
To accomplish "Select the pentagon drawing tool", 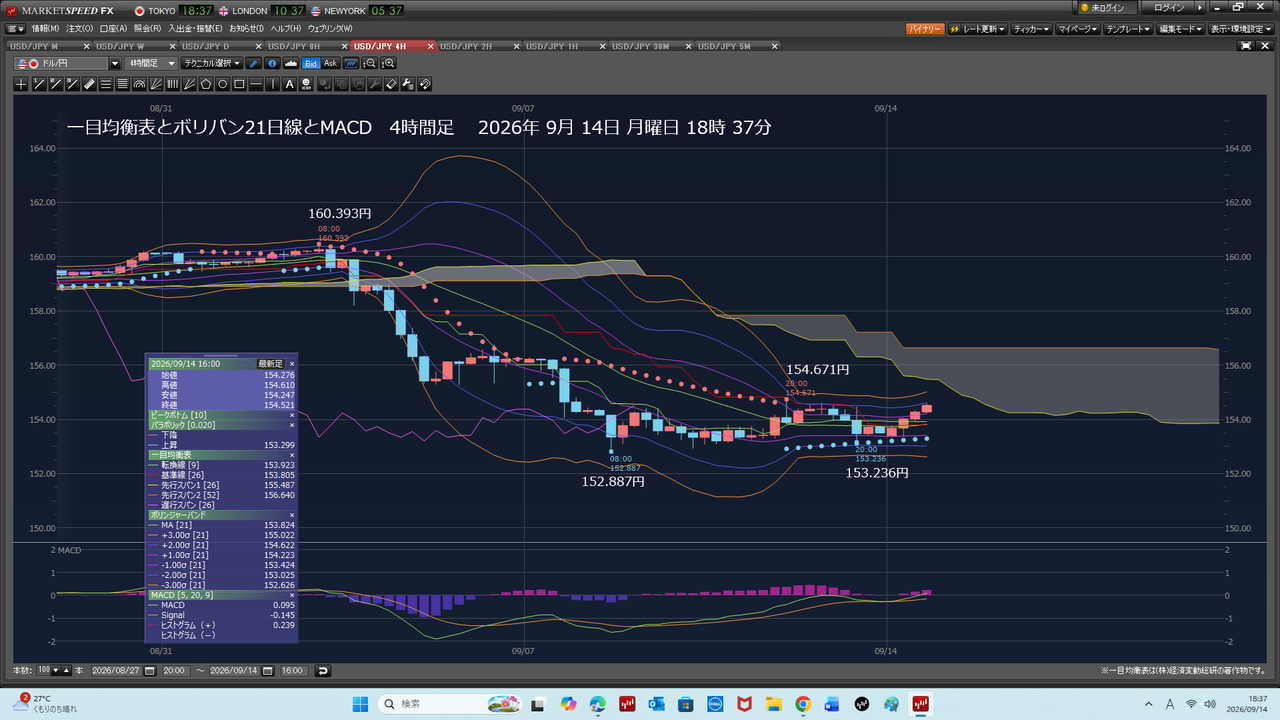I will click(x=206, y=84).
